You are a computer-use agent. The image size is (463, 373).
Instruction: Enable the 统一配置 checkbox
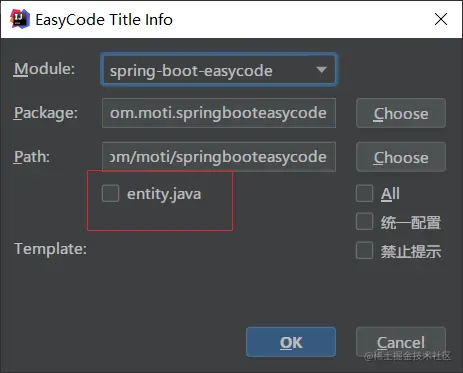point(364,222)
